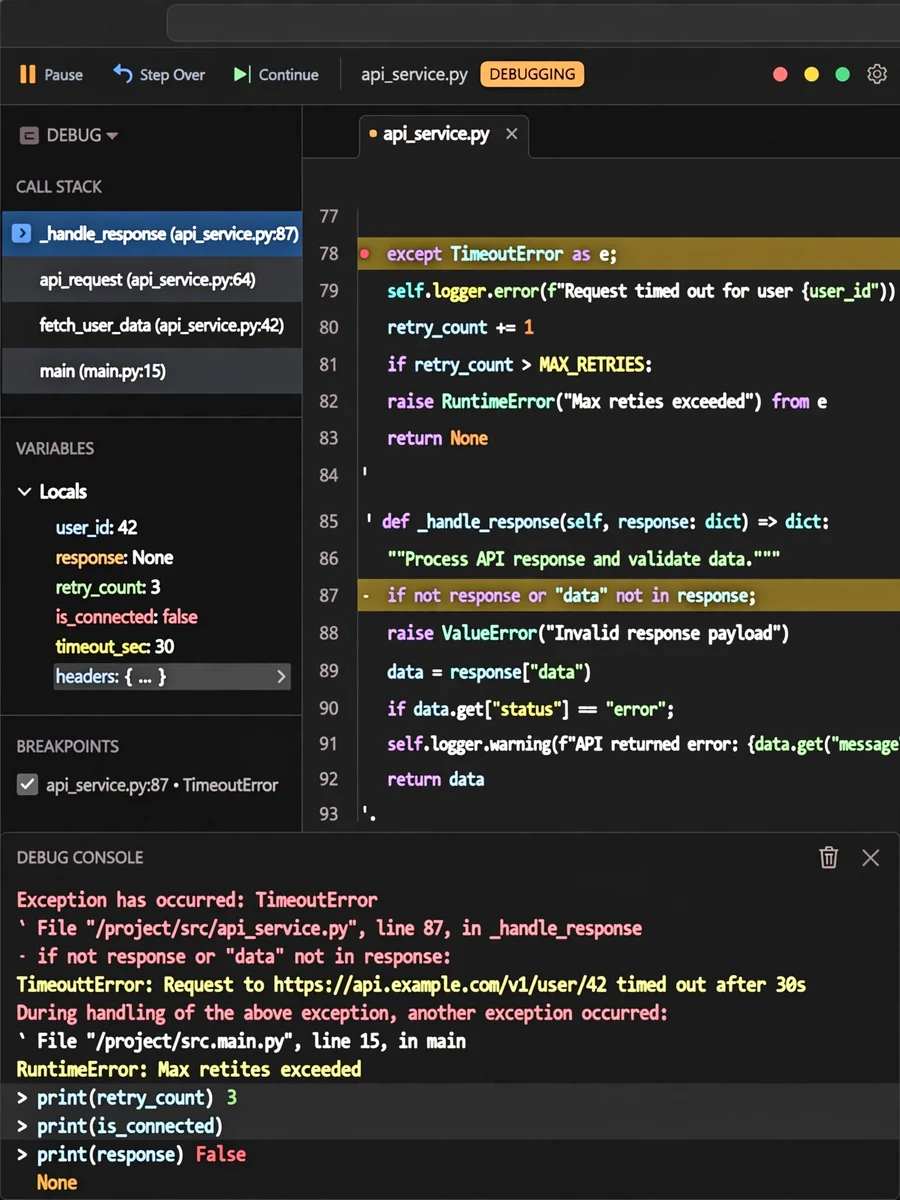
Task: Select the fetch_user_data stack frame
Action: [x=151, y=325]
